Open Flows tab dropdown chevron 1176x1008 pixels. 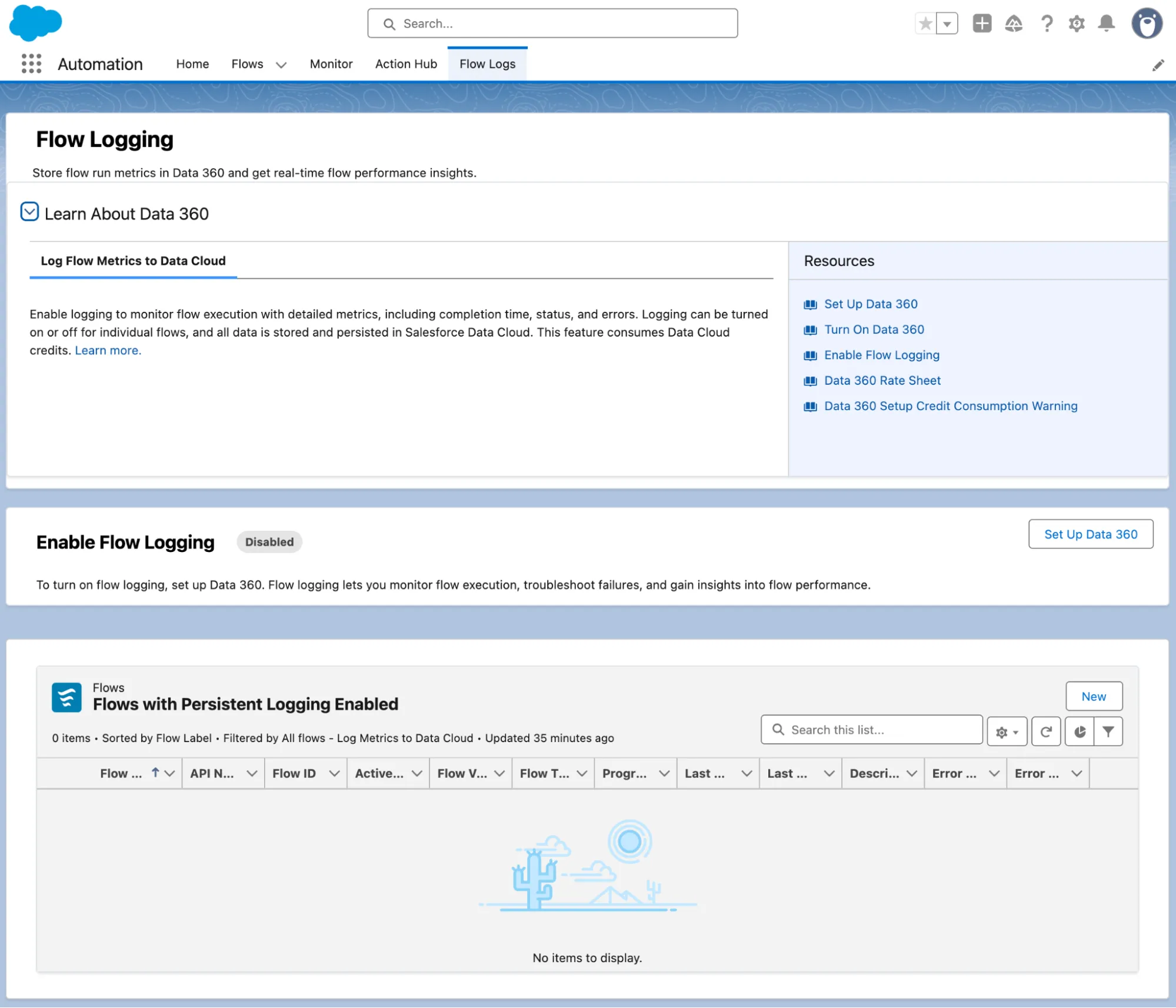tap(281, 65)
